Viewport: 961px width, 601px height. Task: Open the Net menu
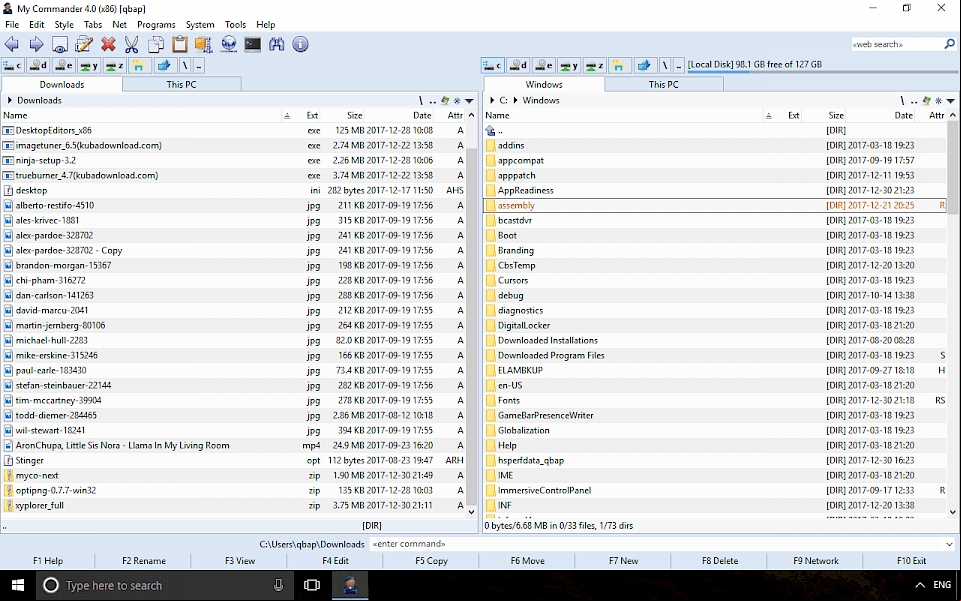click(120, 25)
